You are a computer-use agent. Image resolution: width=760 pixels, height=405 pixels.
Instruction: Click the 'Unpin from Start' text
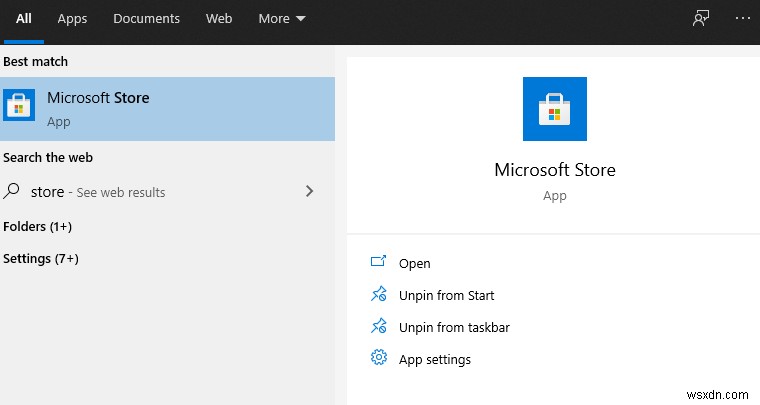point(446,295)
